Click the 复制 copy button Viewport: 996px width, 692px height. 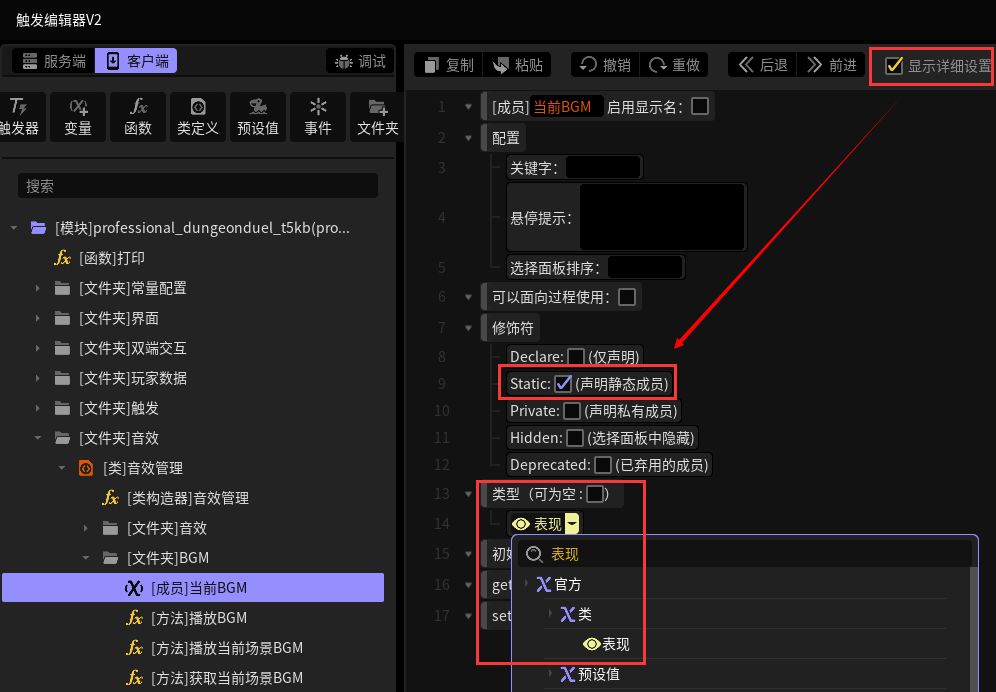pos(449,65)
